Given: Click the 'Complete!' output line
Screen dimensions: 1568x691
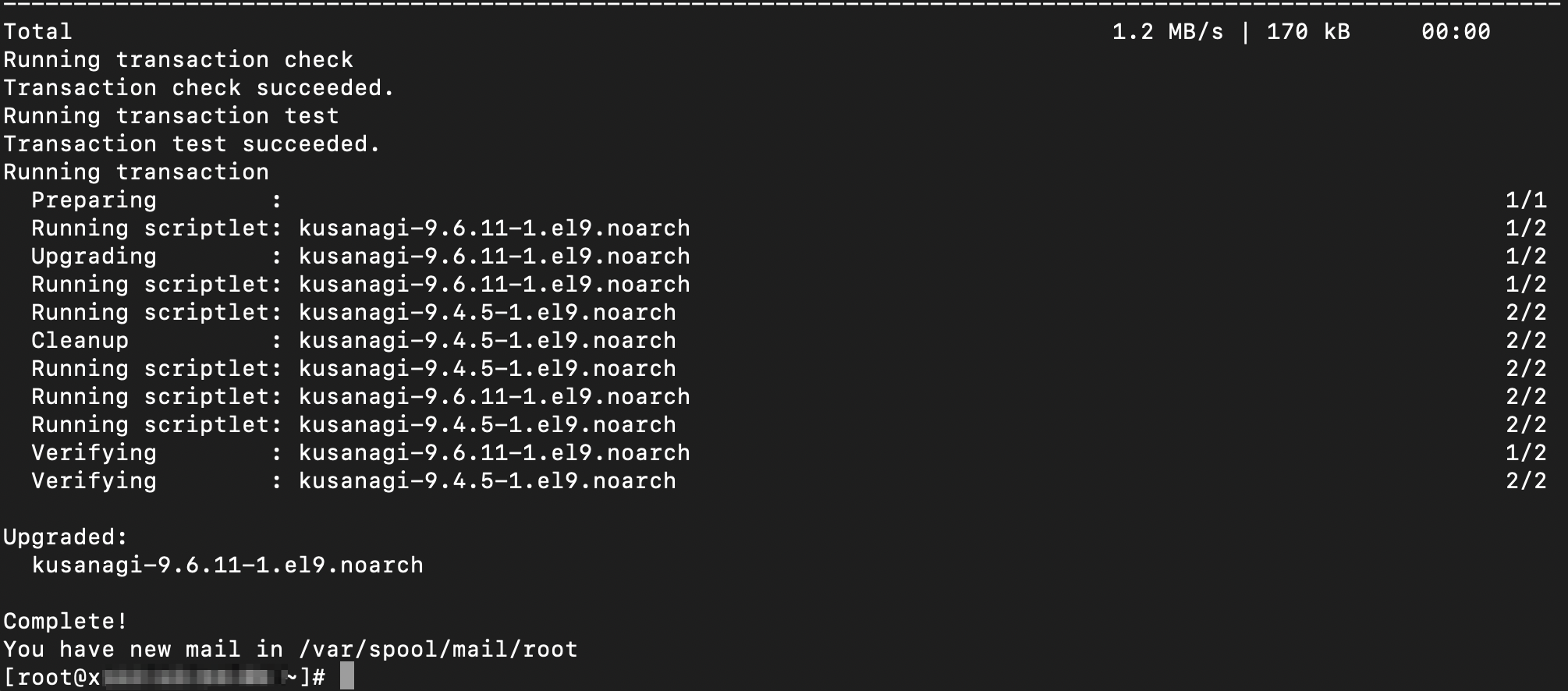Looking at the screenshot, I should (x=66, y=621).
